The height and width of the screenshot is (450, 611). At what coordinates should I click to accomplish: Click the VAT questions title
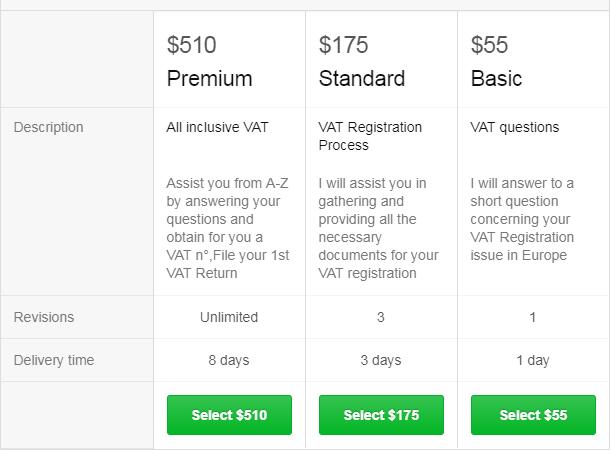coord(514,127)
